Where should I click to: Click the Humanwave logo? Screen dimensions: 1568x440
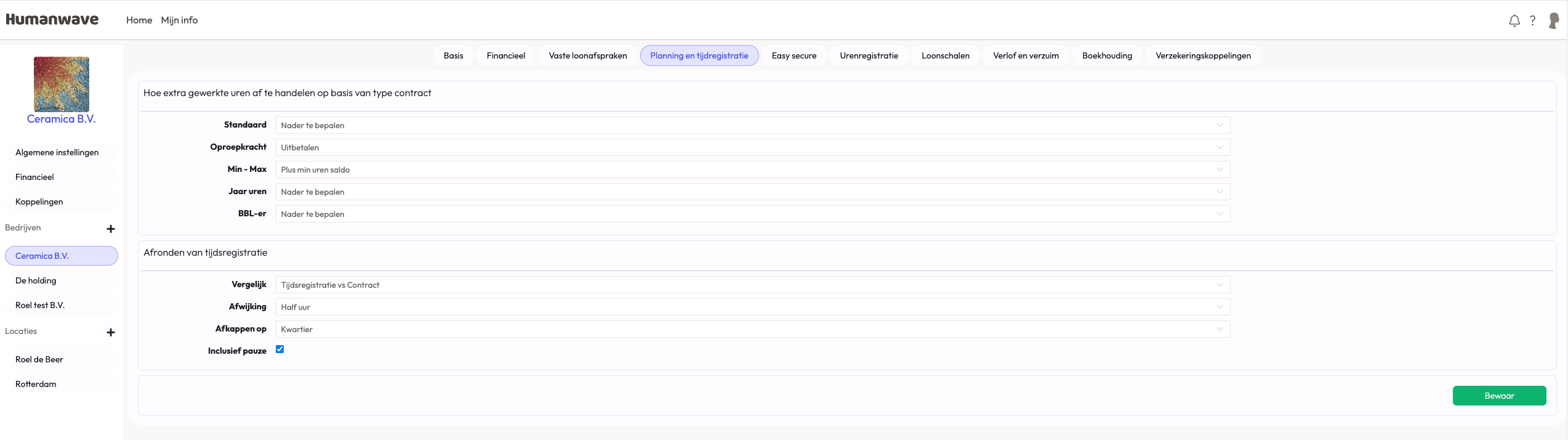tap(52, 20)
